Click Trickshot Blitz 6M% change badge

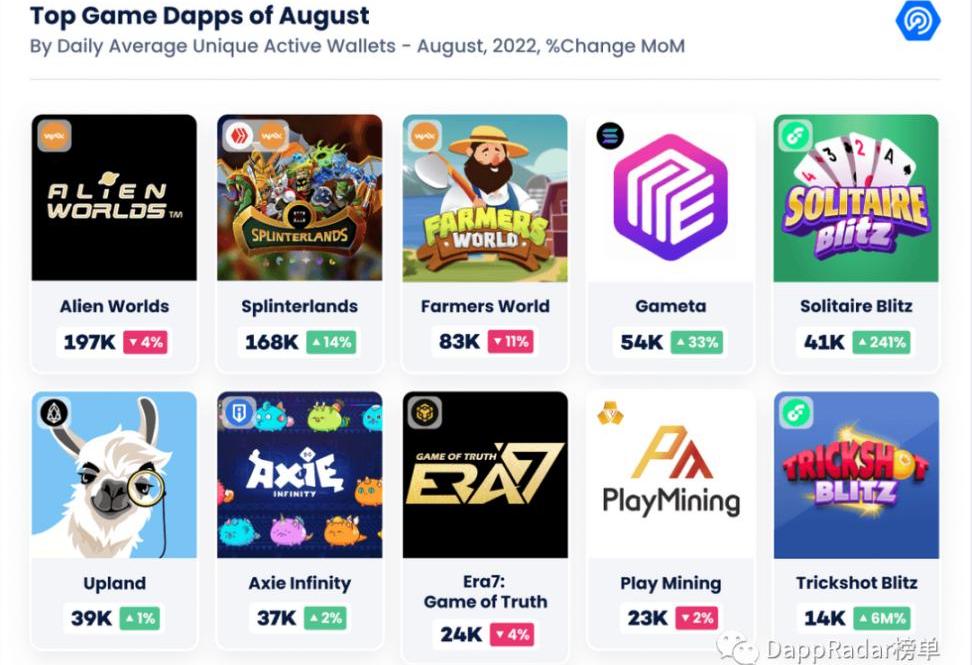pyautogui.click(x=880, y=619)
